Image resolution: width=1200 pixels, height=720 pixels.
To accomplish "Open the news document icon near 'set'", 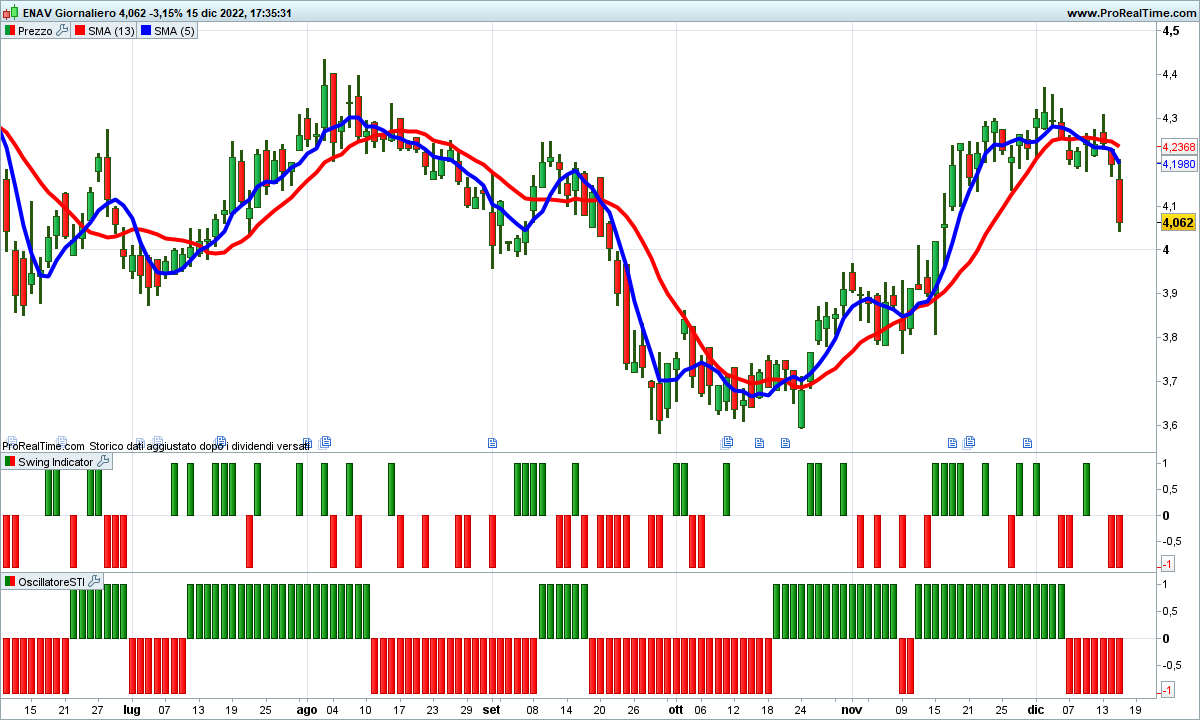I will (x=491, y=442).
